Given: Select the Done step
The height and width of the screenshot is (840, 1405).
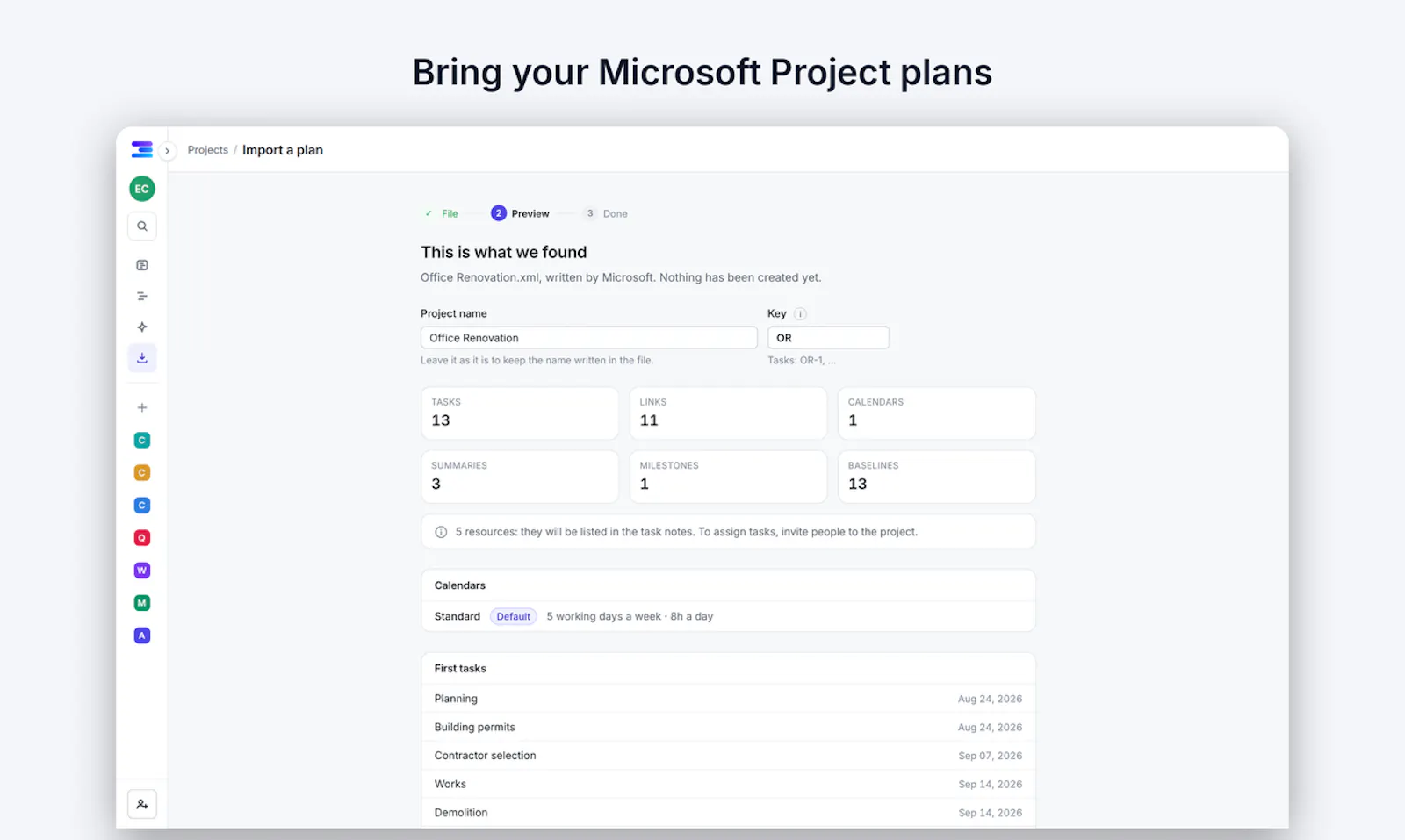Looking at the screenshot, I should (x=606, y=213).
